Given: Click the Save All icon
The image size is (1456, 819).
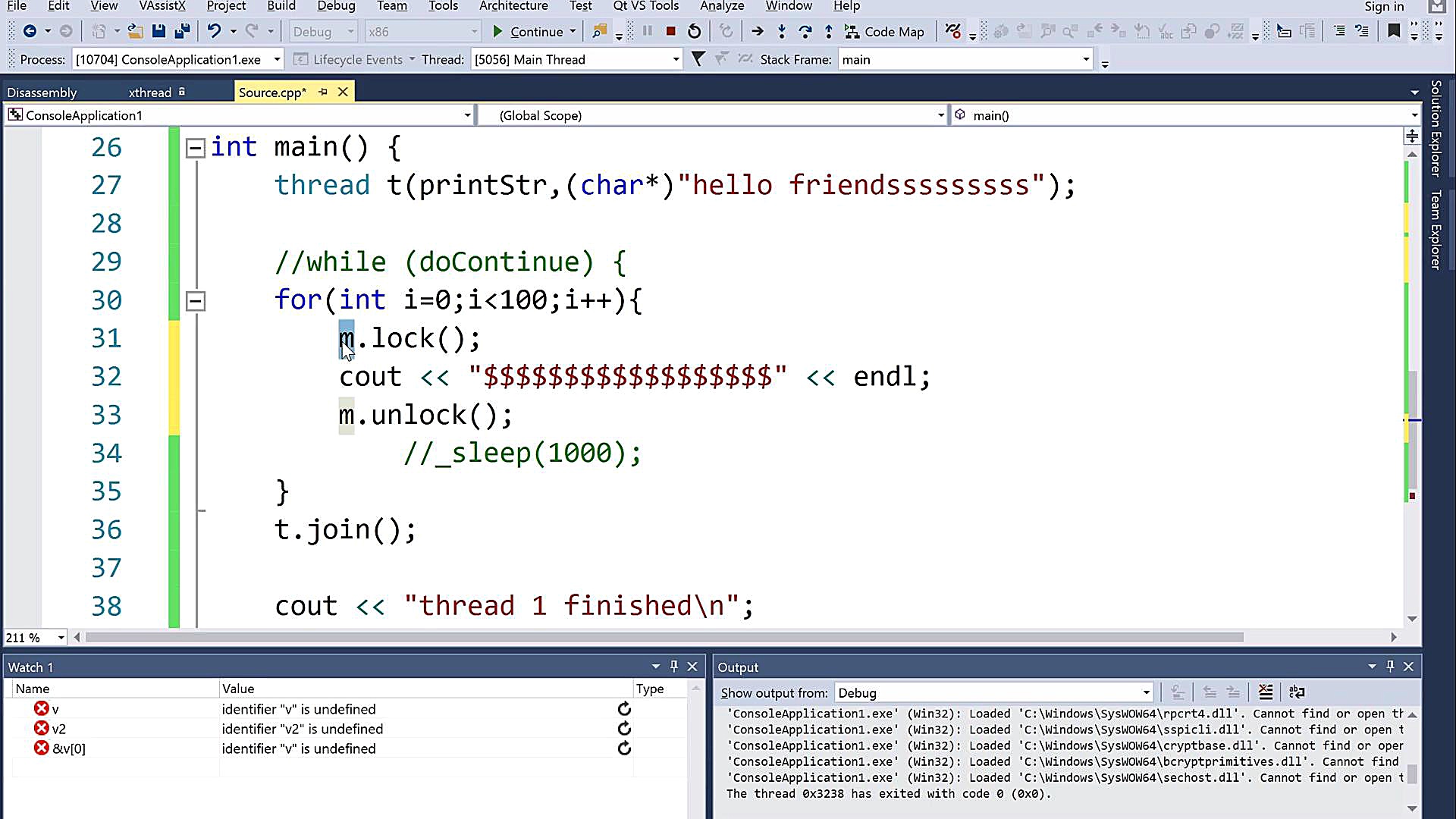Looking at the screenshot, I should pos(182,31).
